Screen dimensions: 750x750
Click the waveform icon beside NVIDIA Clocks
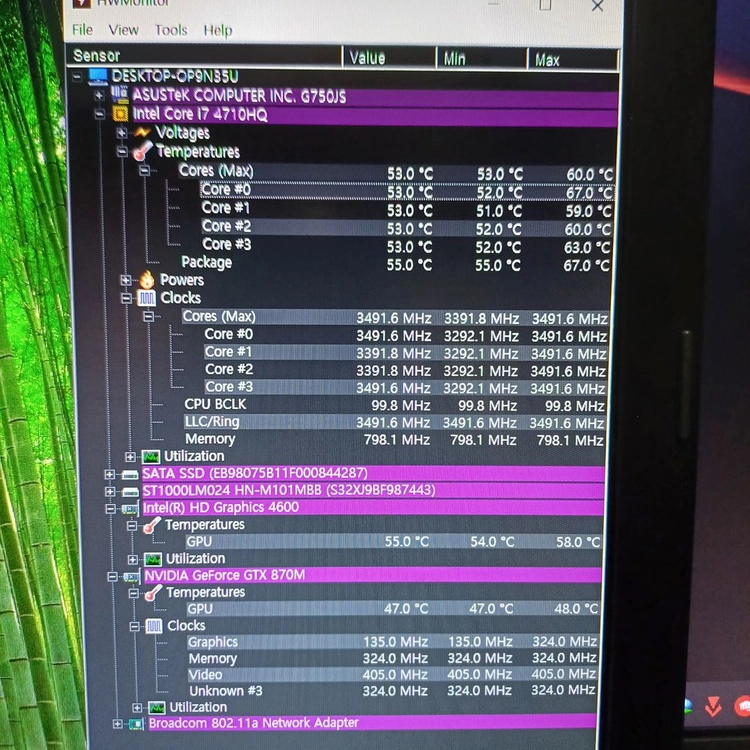[154, 626]
